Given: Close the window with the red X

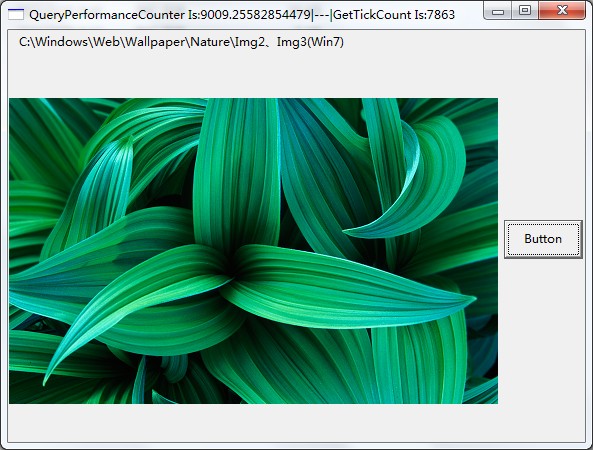Looking at the screenshot, I should coord(562,11).
